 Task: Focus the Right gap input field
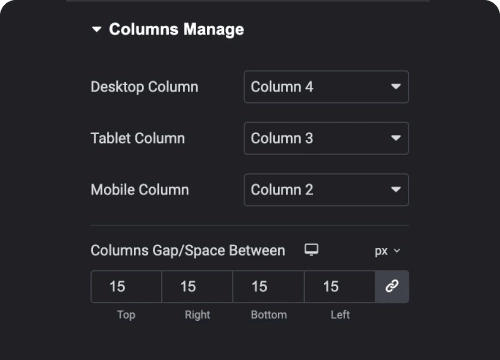point(197,286)
